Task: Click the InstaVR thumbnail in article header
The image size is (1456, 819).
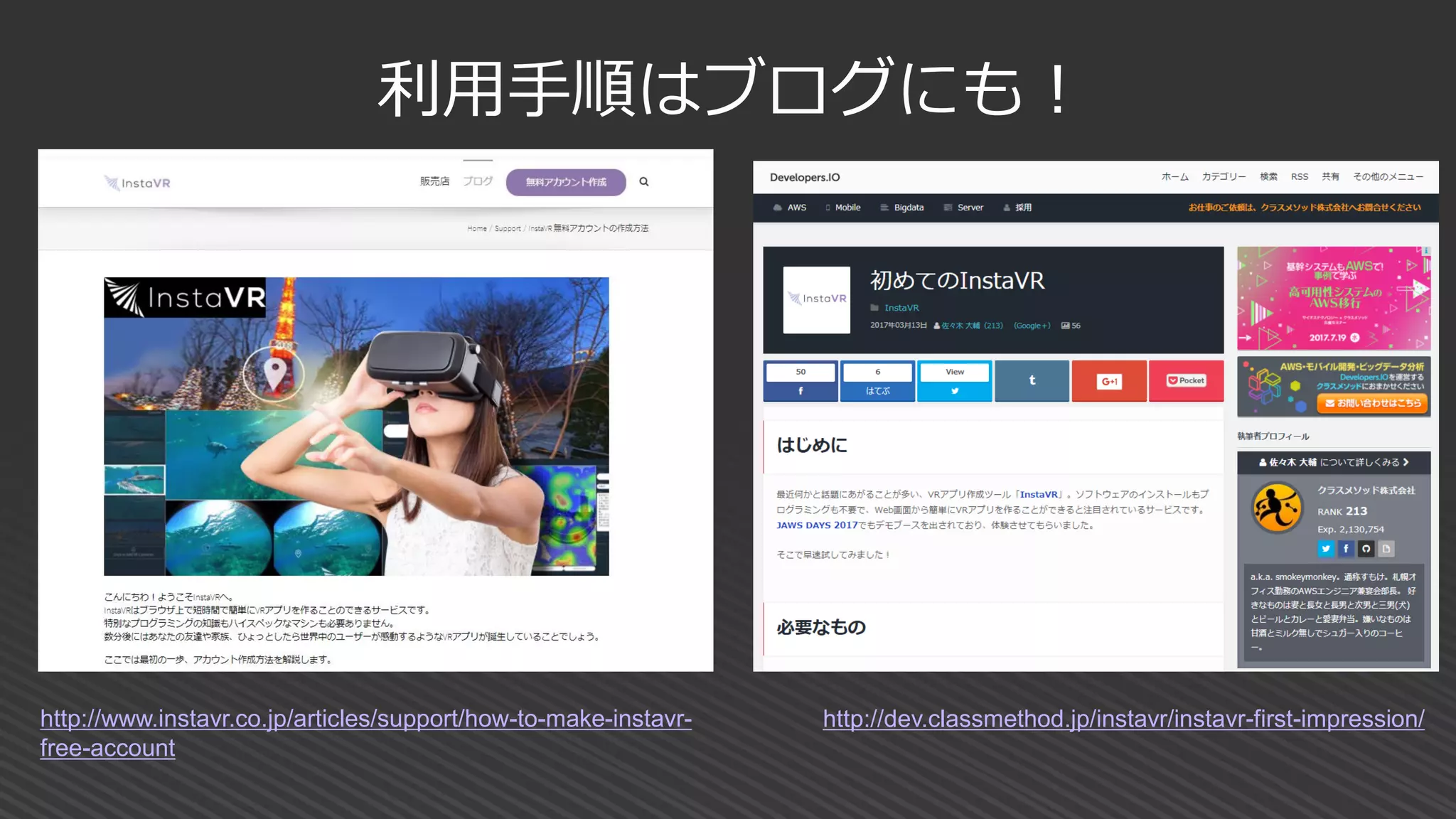Action: [816, 300]
